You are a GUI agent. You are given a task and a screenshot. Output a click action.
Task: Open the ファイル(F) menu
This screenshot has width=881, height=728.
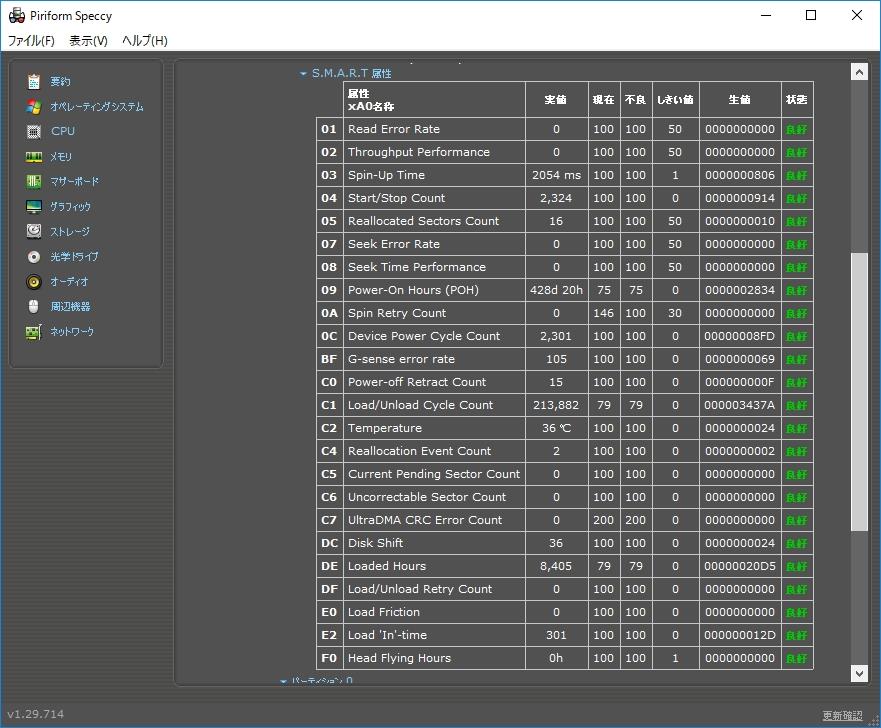tap(31, 40)
